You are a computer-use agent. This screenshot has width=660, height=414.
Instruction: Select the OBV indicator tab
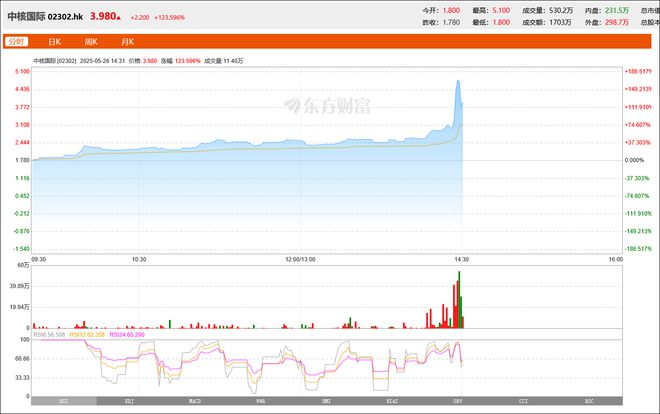458,401
